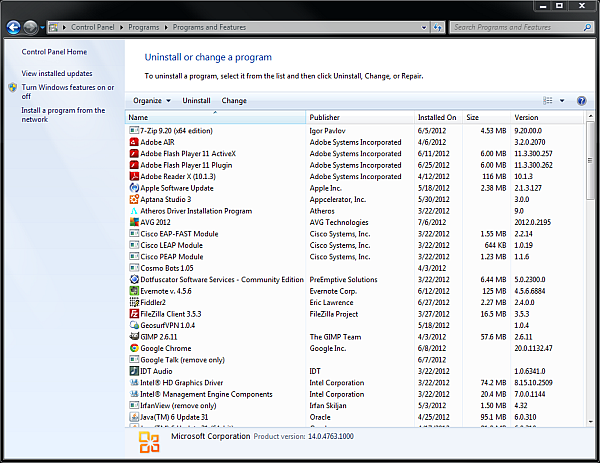600x463 pixels.
Task: Click the Java(TM) 6 Update 31 icon
Action: point(134,417)
